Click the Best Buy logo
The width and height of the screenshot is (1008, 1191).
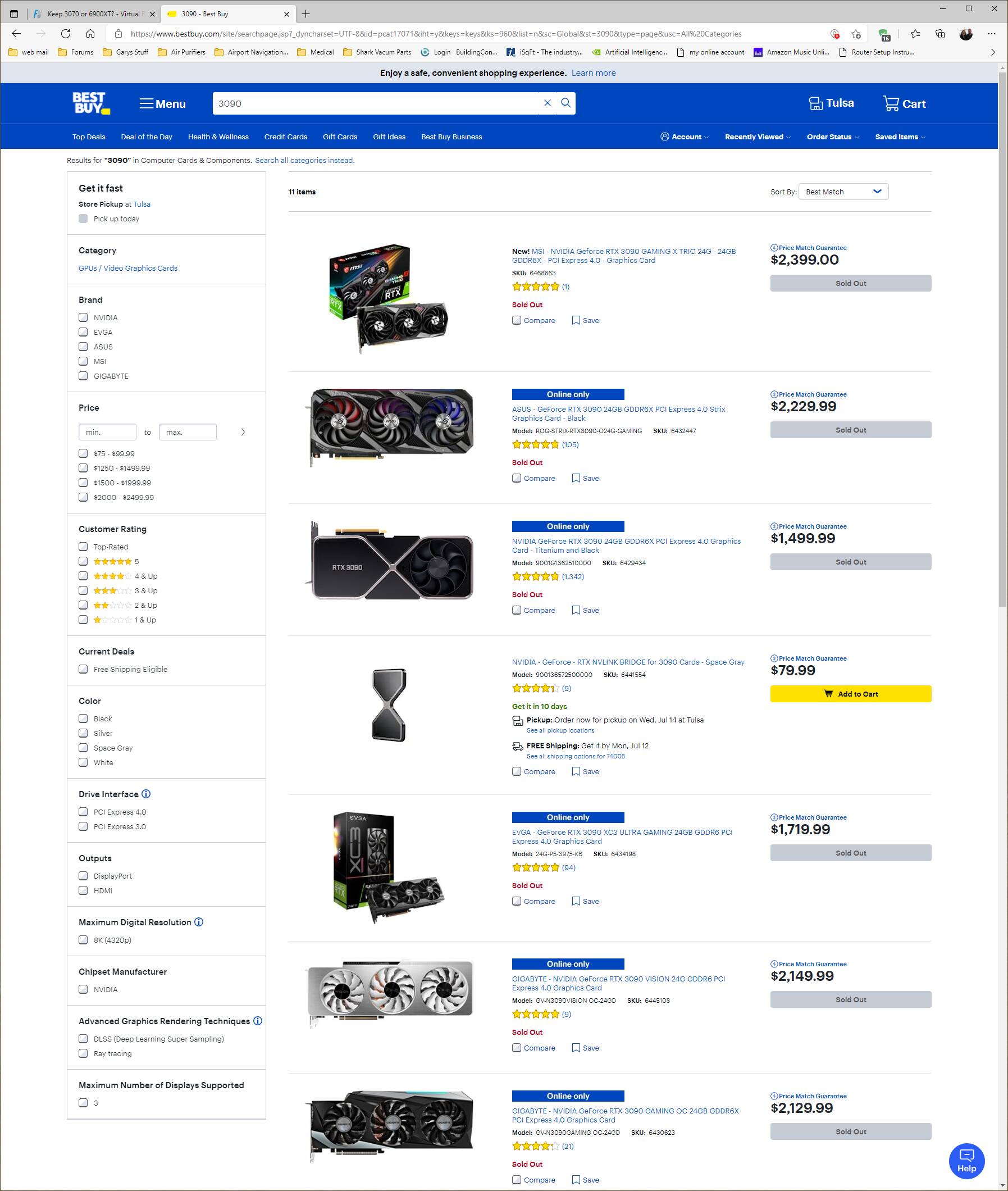click(x=91, y=103)
